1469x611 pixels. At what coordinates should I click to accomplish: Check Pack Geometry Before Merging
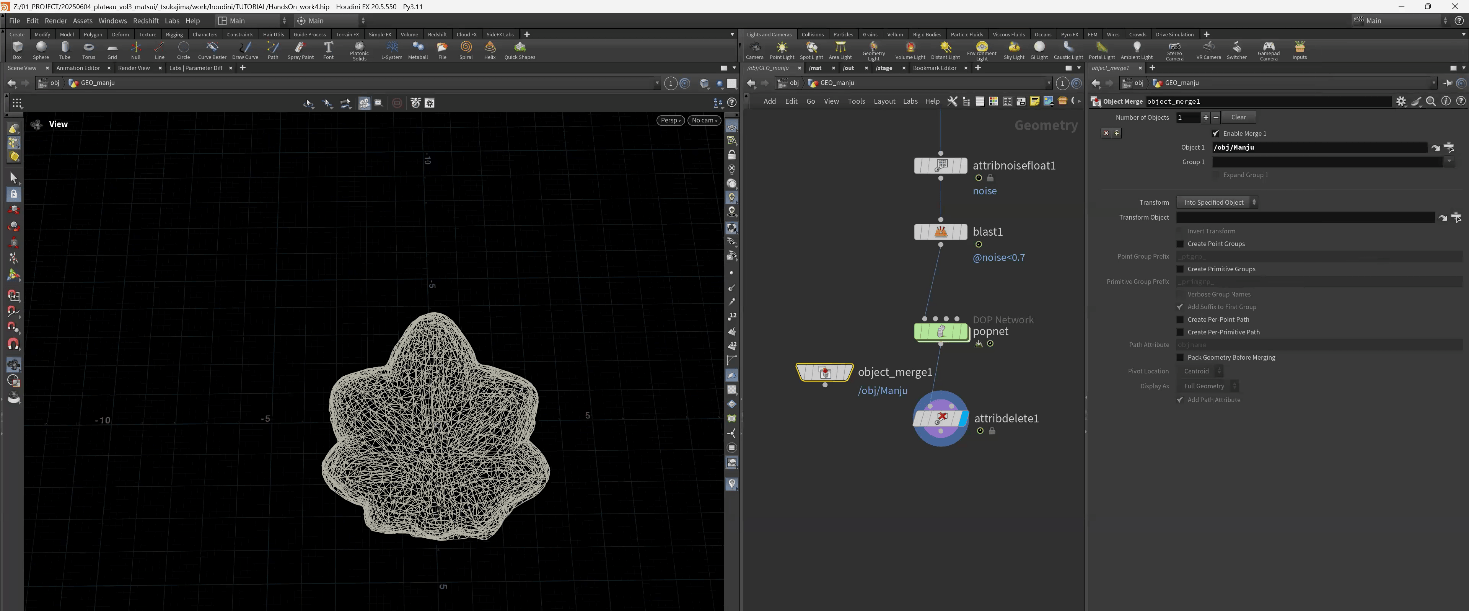[1180, 357]
